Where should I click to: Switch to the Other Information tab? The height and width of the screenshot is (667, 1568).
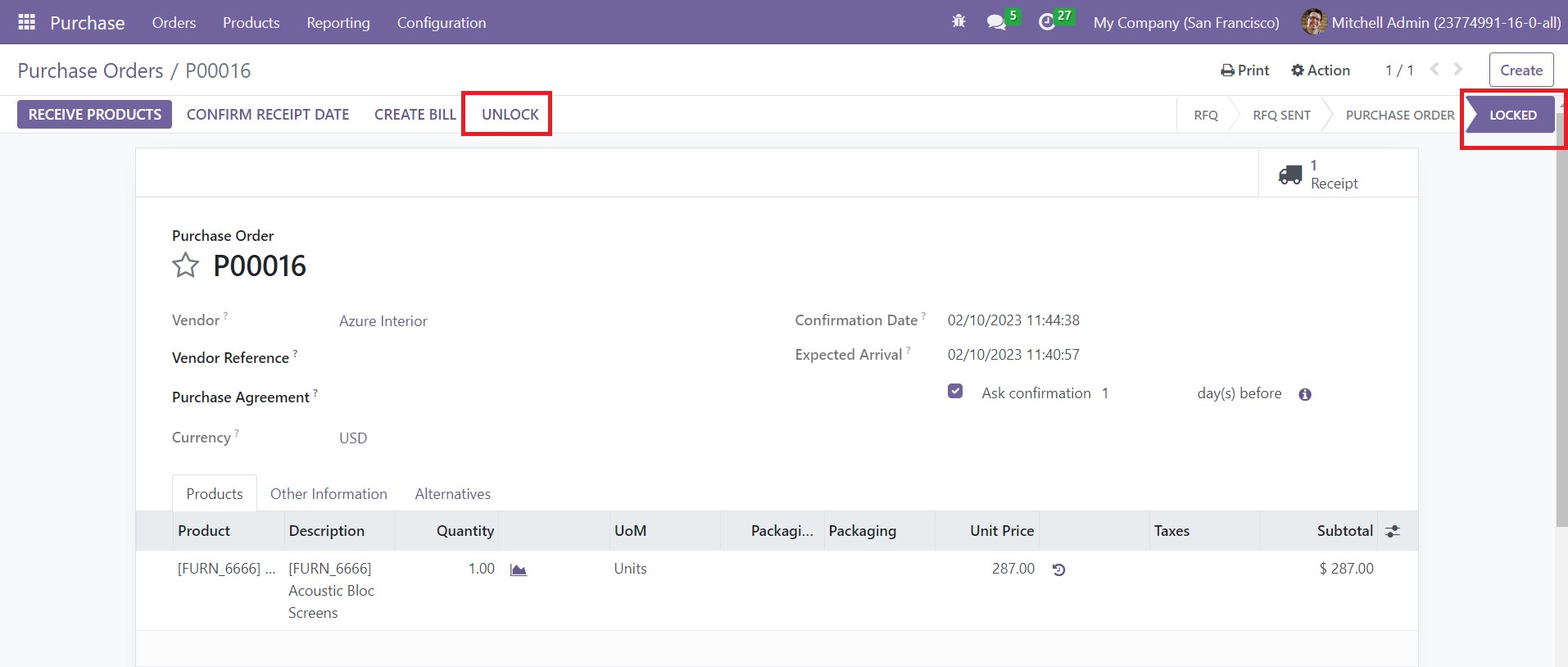[329, 494]
